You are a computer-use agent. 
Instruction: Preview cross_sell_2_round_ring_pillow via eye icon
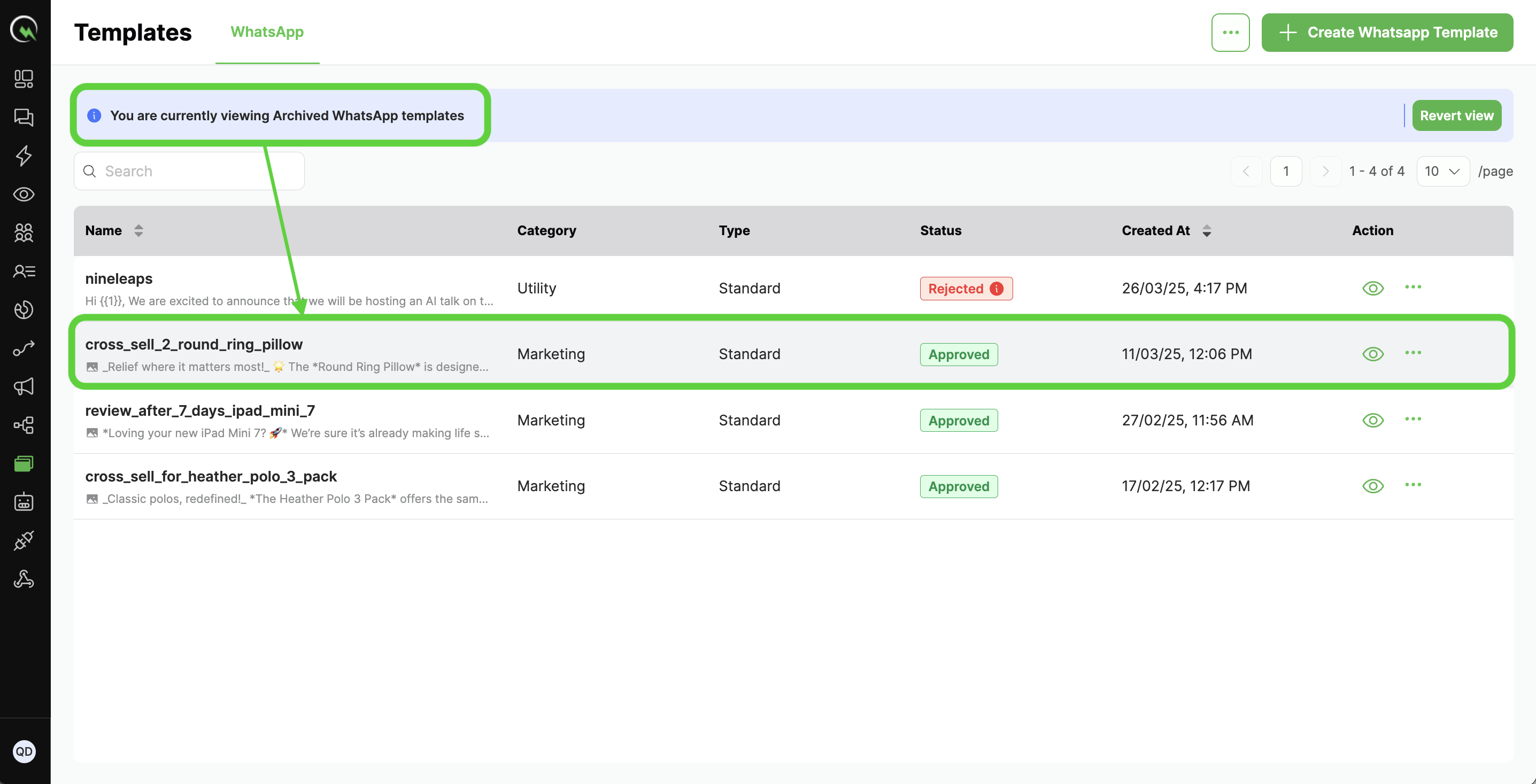pos(1372,354)
